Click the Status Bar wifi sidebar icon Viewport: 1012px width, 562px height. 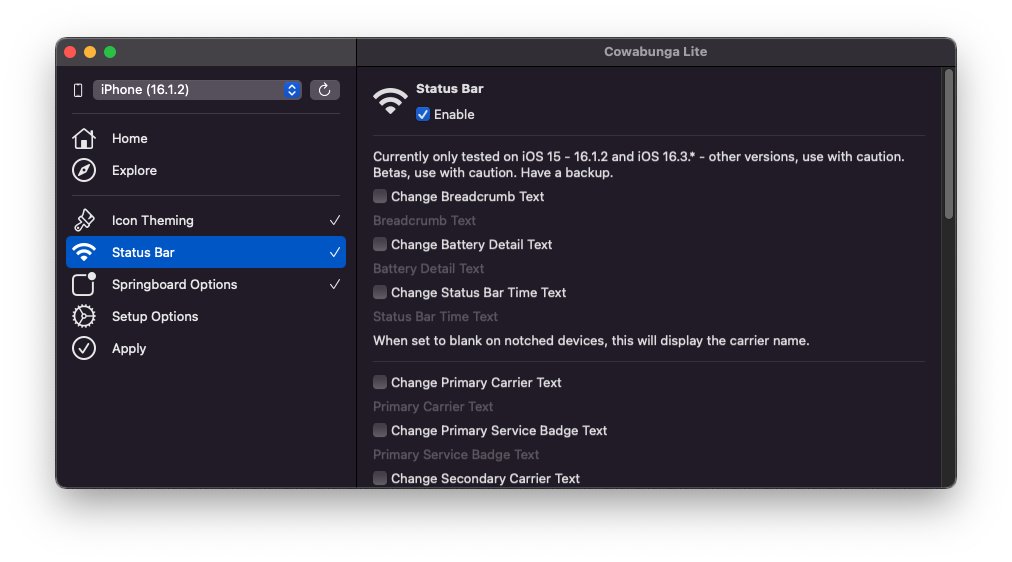[x=84, y=252]
